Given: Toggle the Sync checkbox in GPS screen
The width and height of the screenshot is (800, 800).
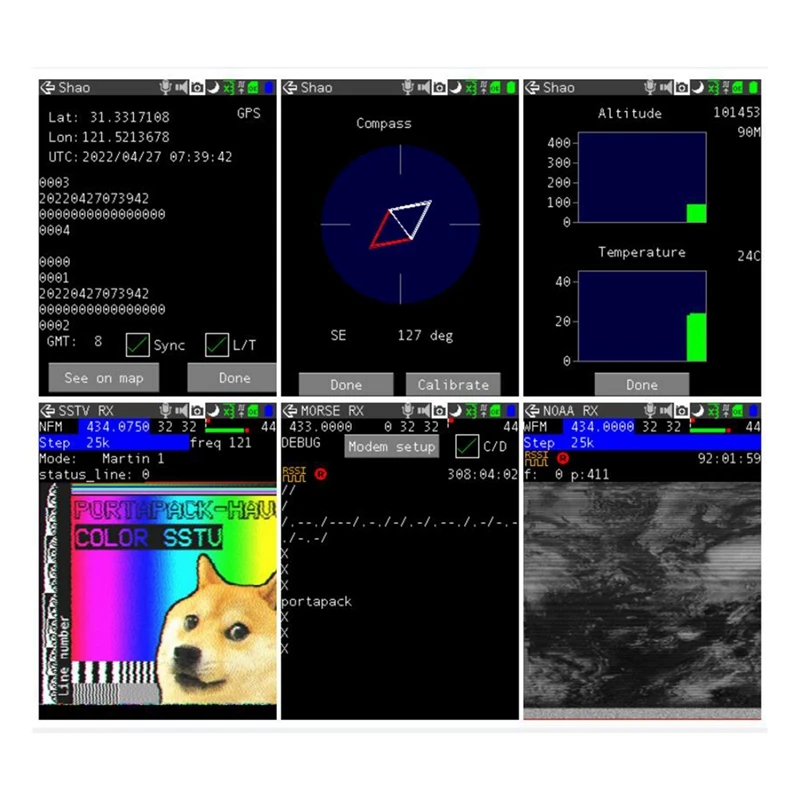Looking at the screenshot, I should [x=138, y=345].
